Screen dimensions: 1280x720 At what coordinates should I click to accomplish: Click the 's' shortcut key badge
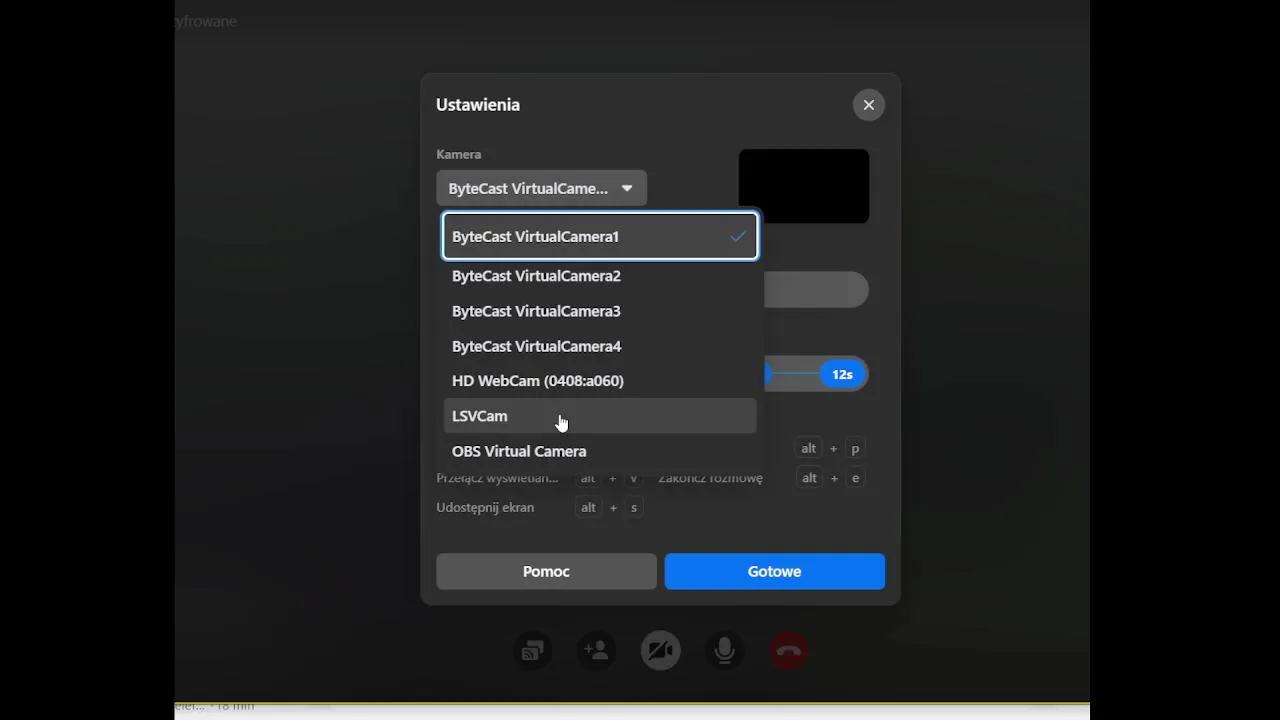coord(633,507)
